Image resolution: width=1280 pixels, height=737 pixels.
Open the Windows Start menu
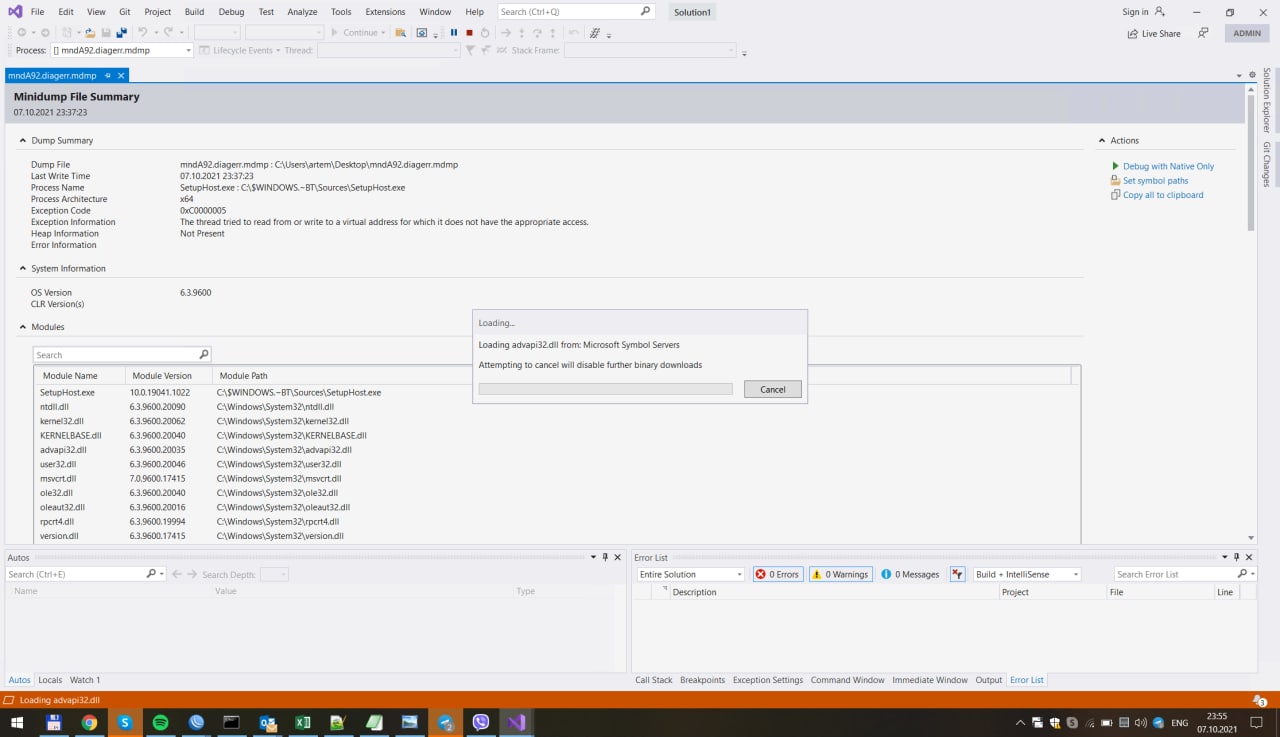click(17, 722)
